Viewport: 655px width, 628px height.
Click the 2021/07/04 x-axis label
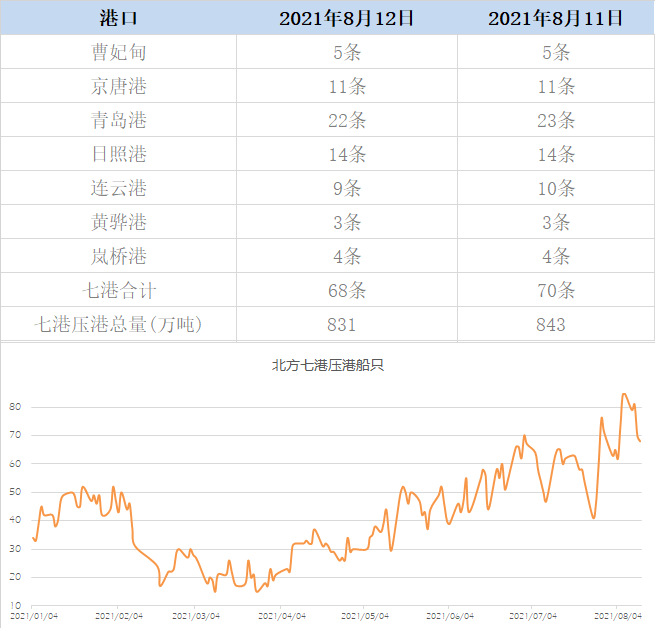[533, 616]
